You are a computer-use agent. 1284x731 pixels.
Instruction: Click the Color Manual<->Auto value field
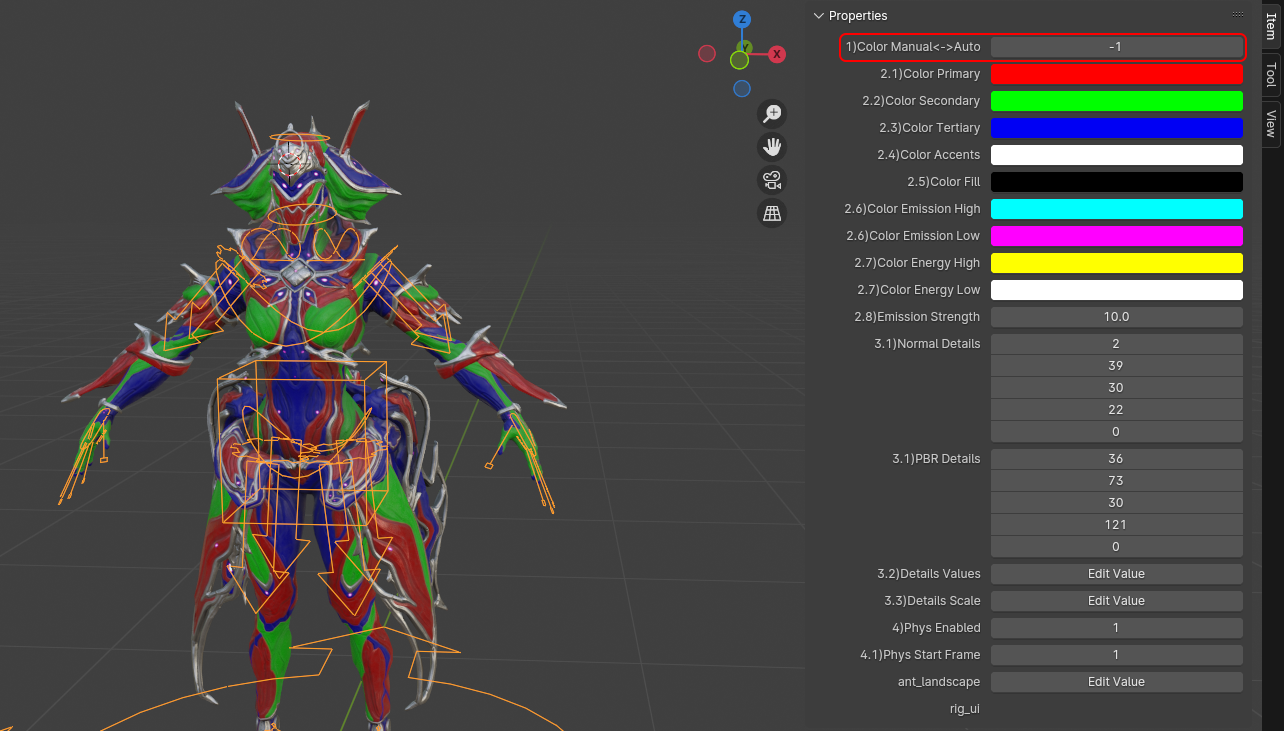[1116, 47]
